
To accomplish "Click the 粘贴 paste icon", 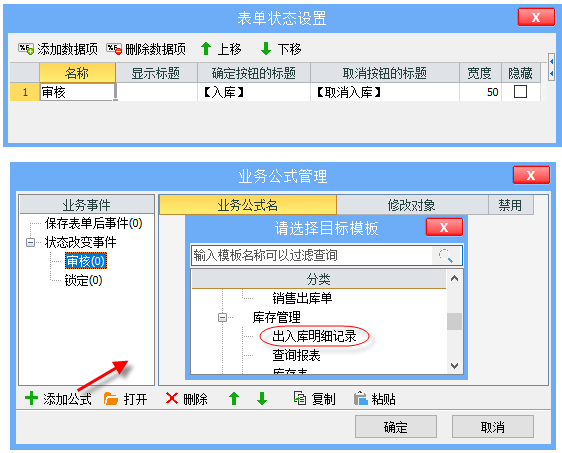I will click(x=361, y=399).
